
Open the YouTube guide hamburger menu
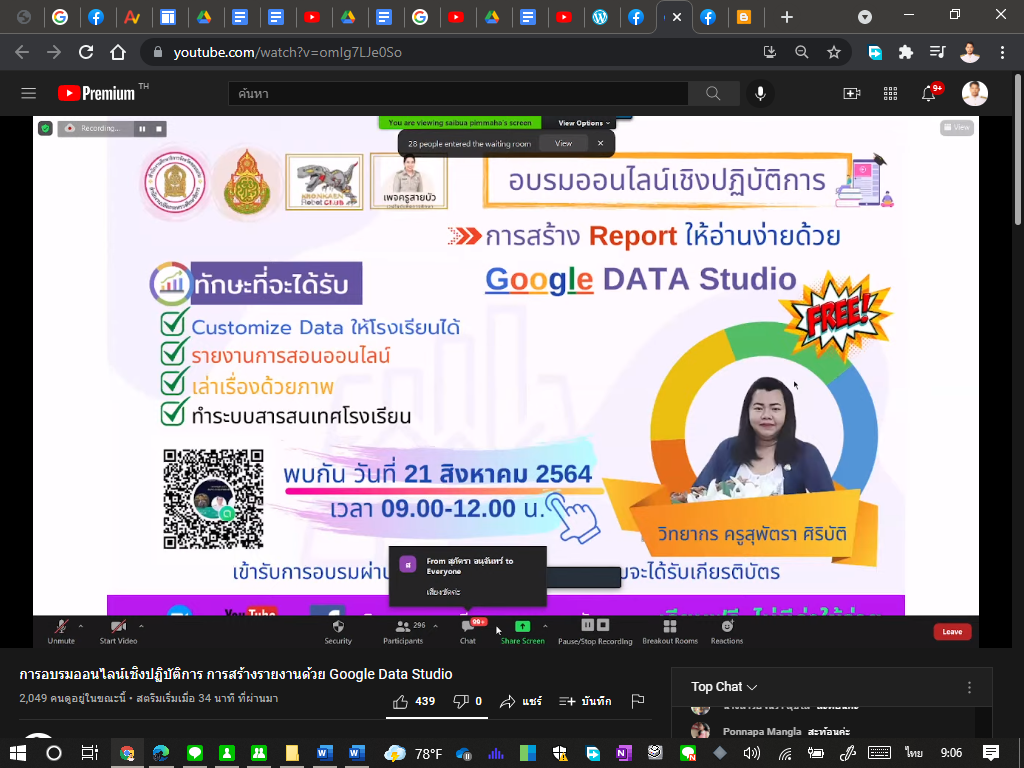pos(29,93)
